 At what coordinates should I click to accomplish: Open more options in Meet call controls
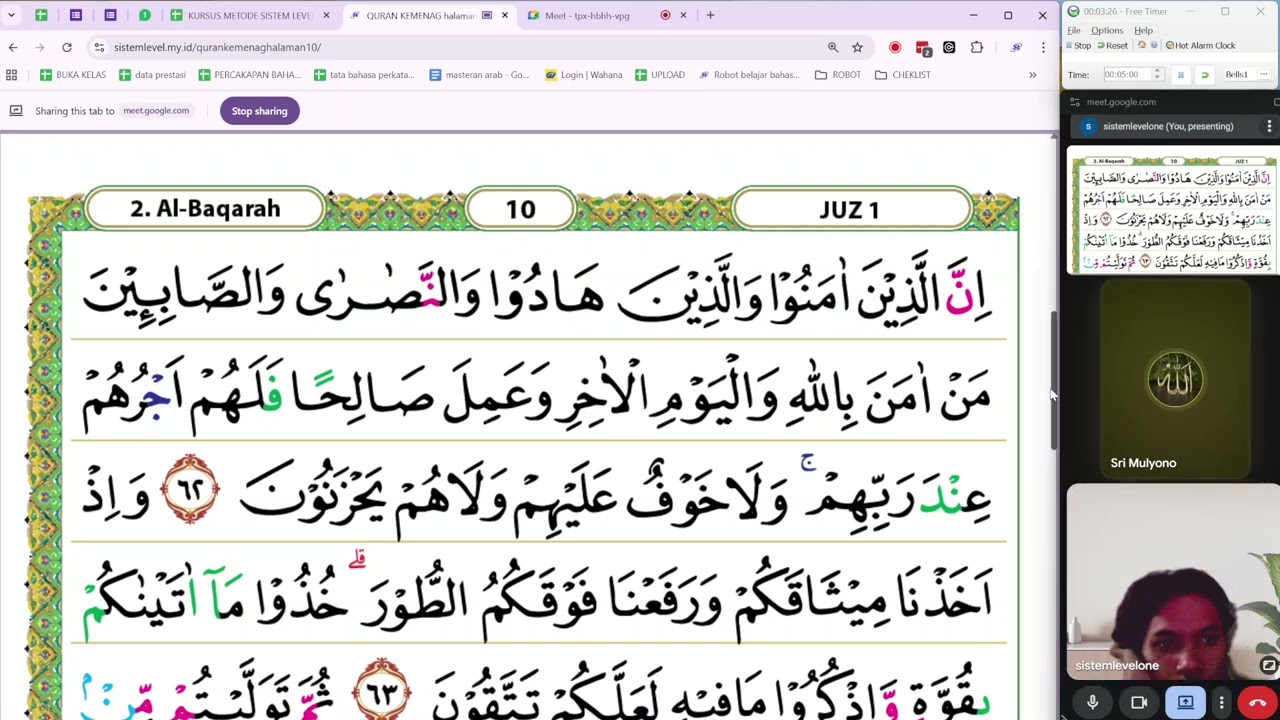click(1221, 703)
